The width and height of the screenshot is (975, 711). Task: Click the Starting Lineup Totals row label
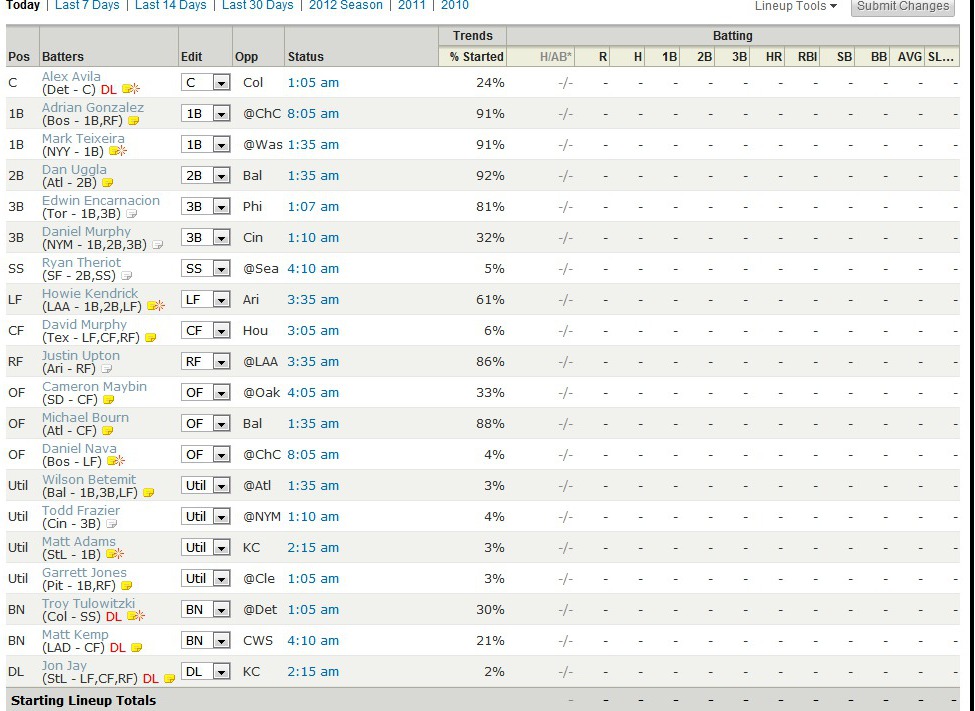click(x=83, y=700)
